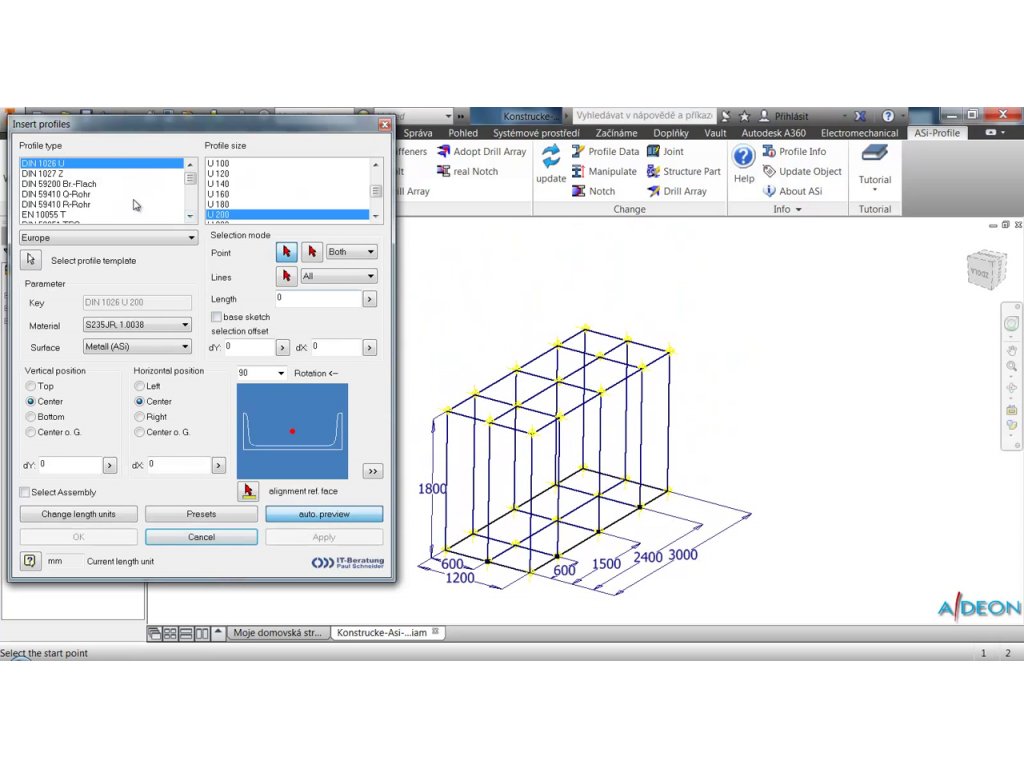Image resolution: width=1024 pixels, height=768 pixels.
Task: Select U 160 profile size
Action: [287, 194]
